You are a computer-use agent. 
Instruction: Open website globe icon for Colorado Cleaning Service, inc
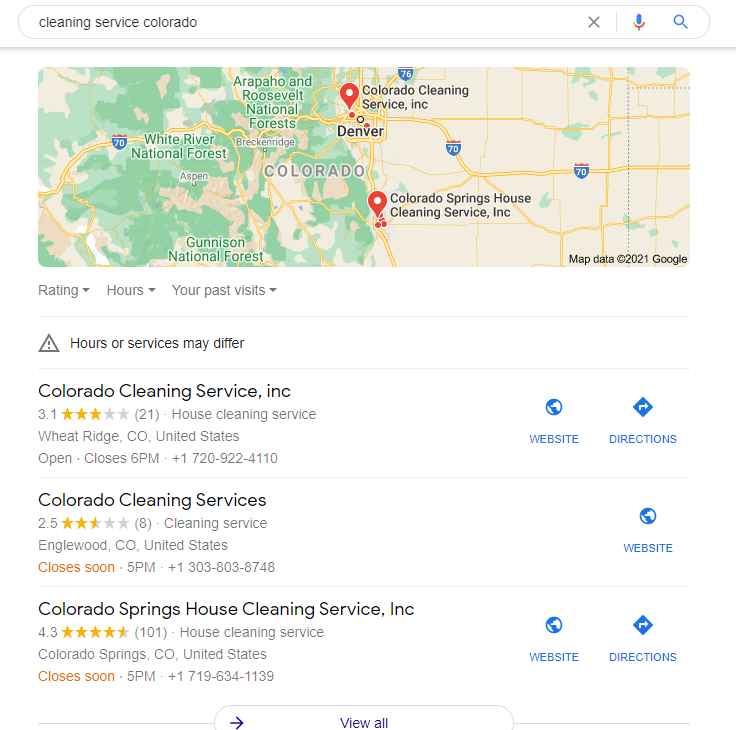pyautogui.click(x=554, y=407)
